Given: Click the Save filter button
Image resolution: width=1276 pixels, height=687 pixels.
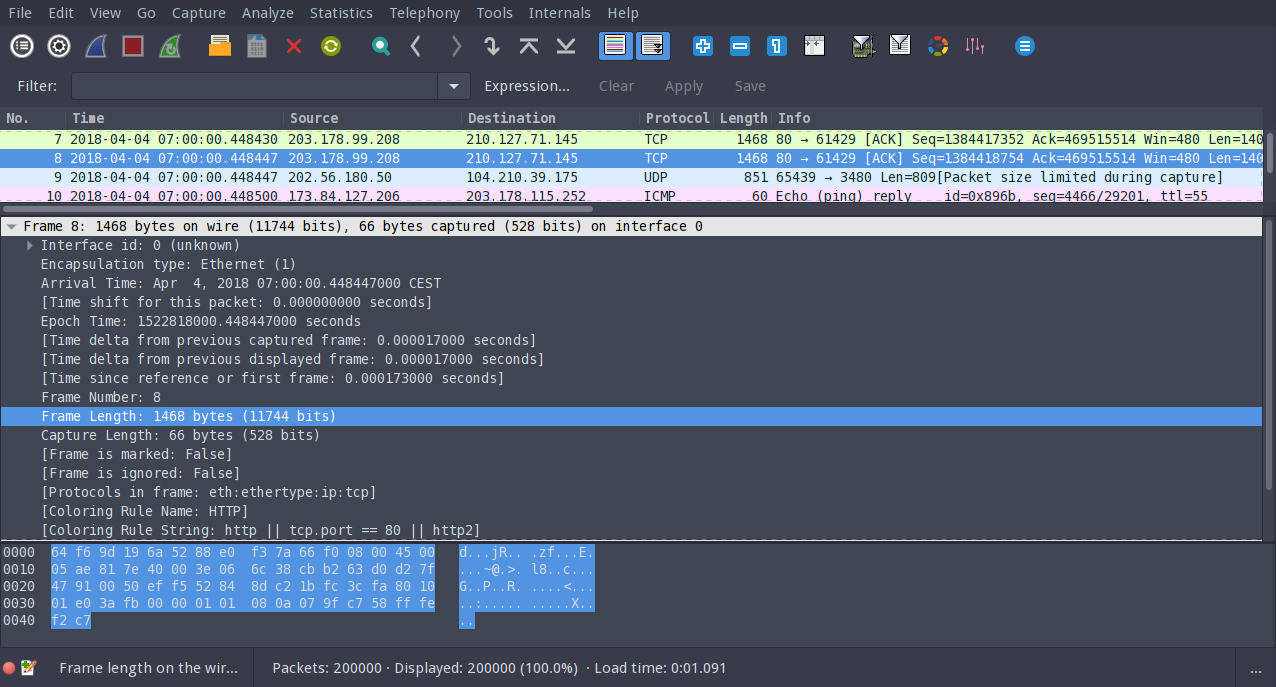Looking at the screenshot, I should [x=750, y=86].
